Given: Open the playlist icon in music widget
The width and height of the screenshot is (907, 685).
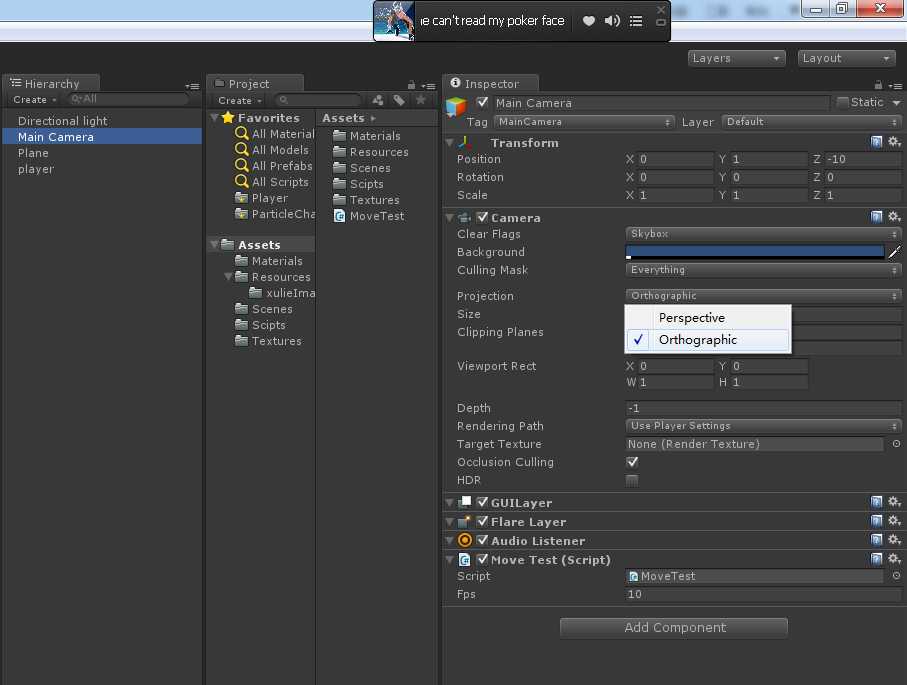Looking at the screenshot, I should coord(636,21).
